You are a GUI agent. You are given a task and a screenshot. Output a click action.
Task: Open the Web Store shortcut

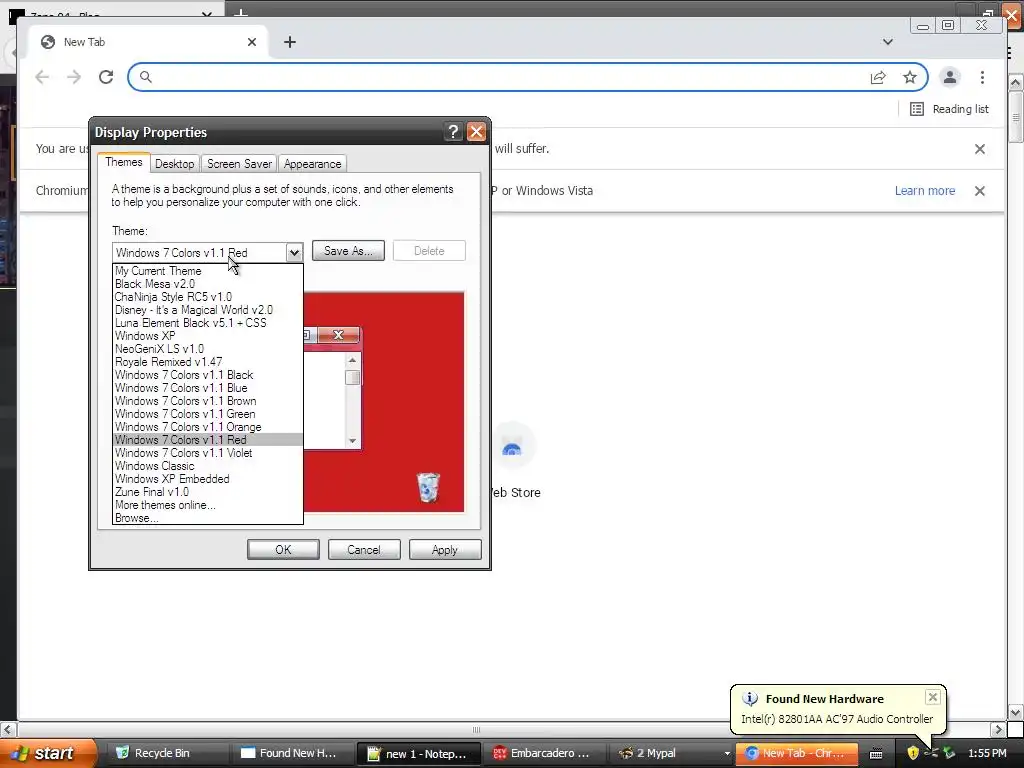coord(513,461)
